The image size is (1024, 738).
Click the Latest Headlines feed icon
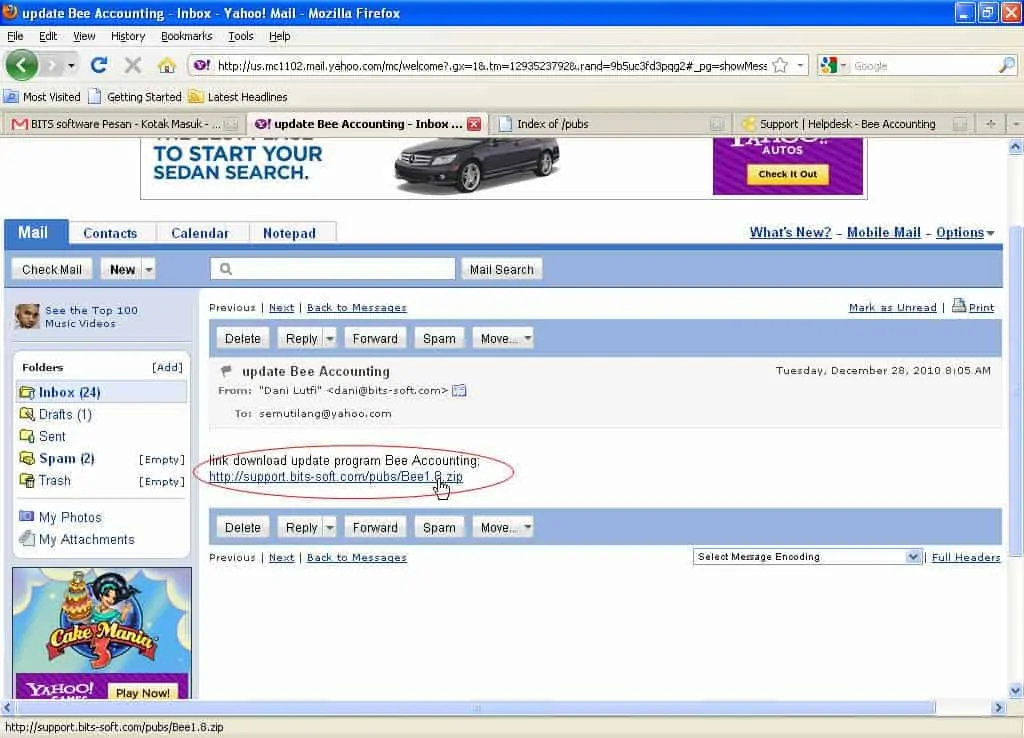(x=195, y=97)
